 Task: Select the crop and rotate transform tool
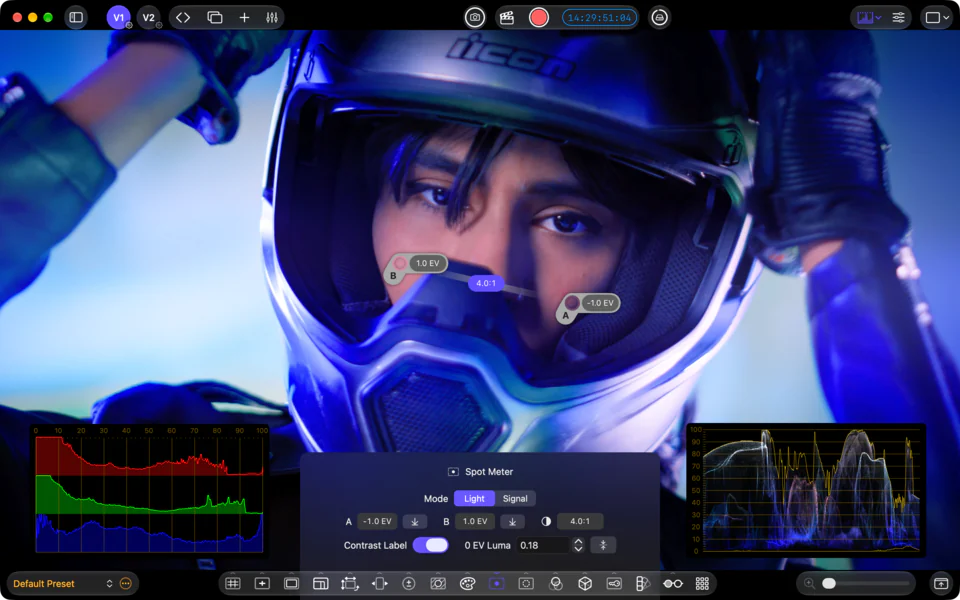pyautogui.click(x=350, y=583)
